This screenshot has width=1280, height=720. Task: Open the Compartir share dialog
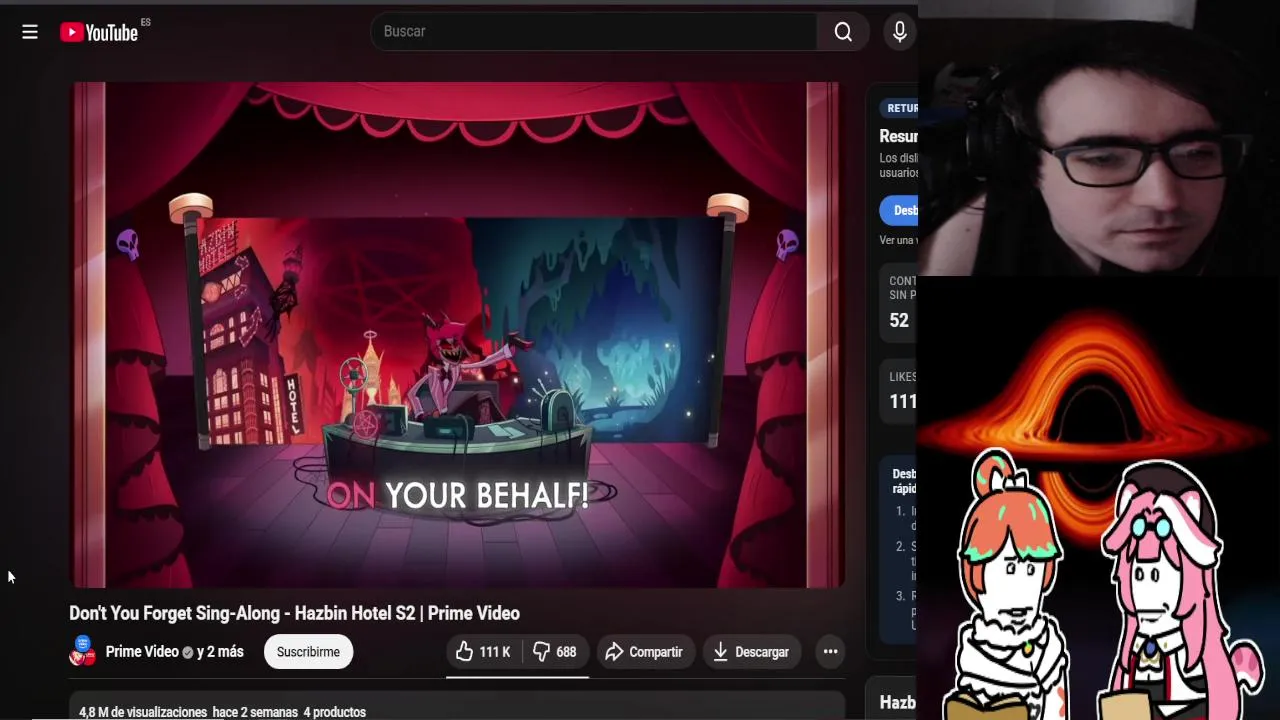point(644,652)
